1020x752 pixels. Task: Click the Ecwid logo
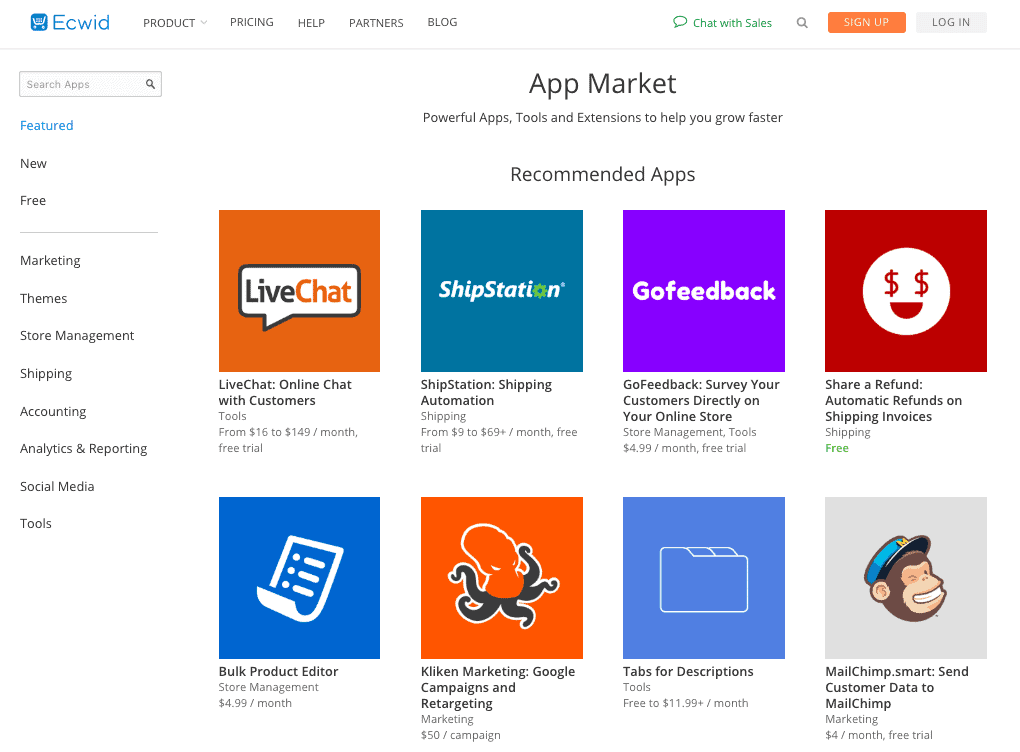pos(70,22)
